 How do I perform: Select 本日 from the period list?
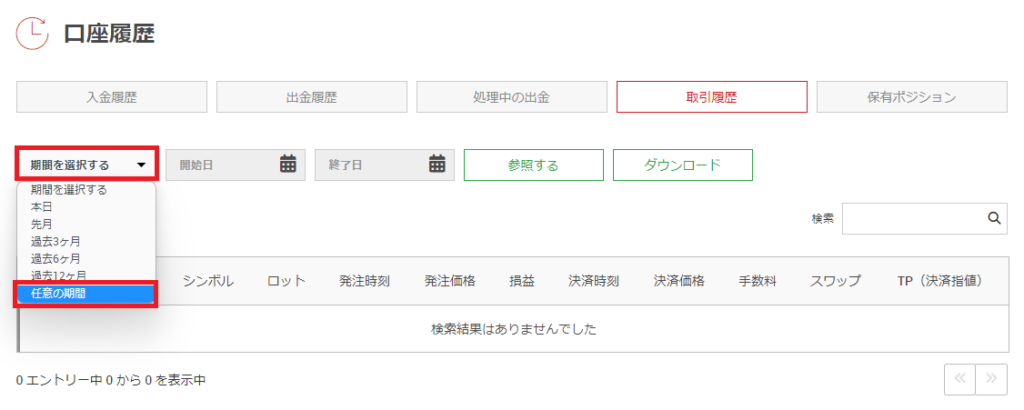(42, 206)
